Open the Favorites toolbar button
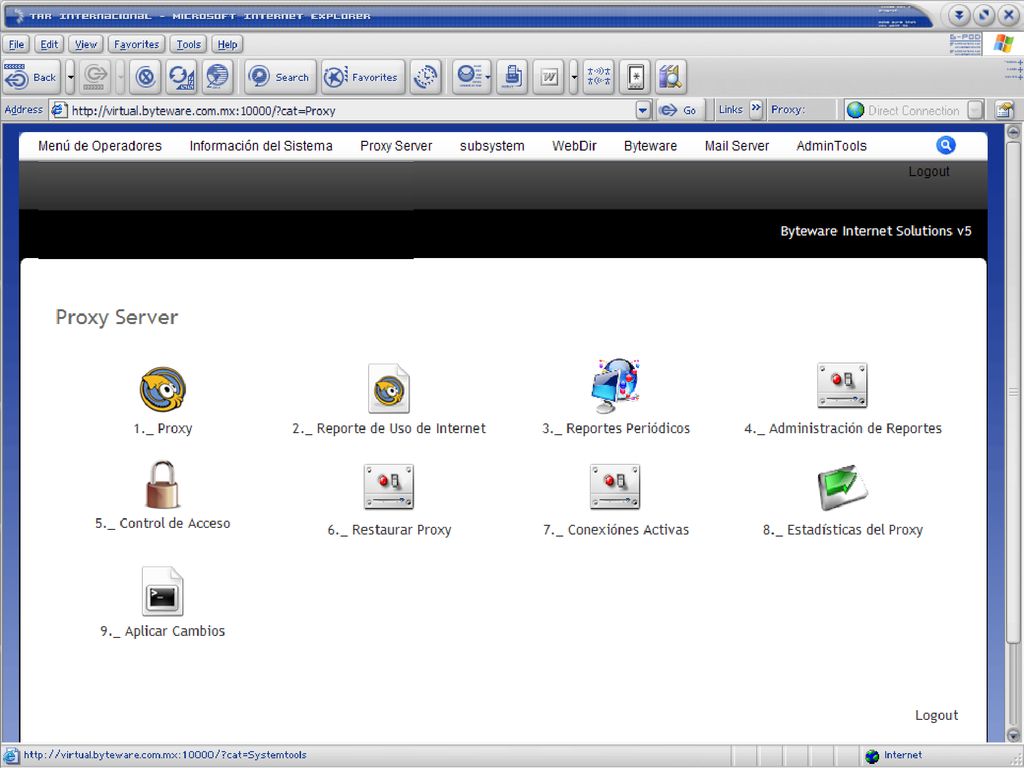This screenshot has height=768, width=1024. [362, 77]
